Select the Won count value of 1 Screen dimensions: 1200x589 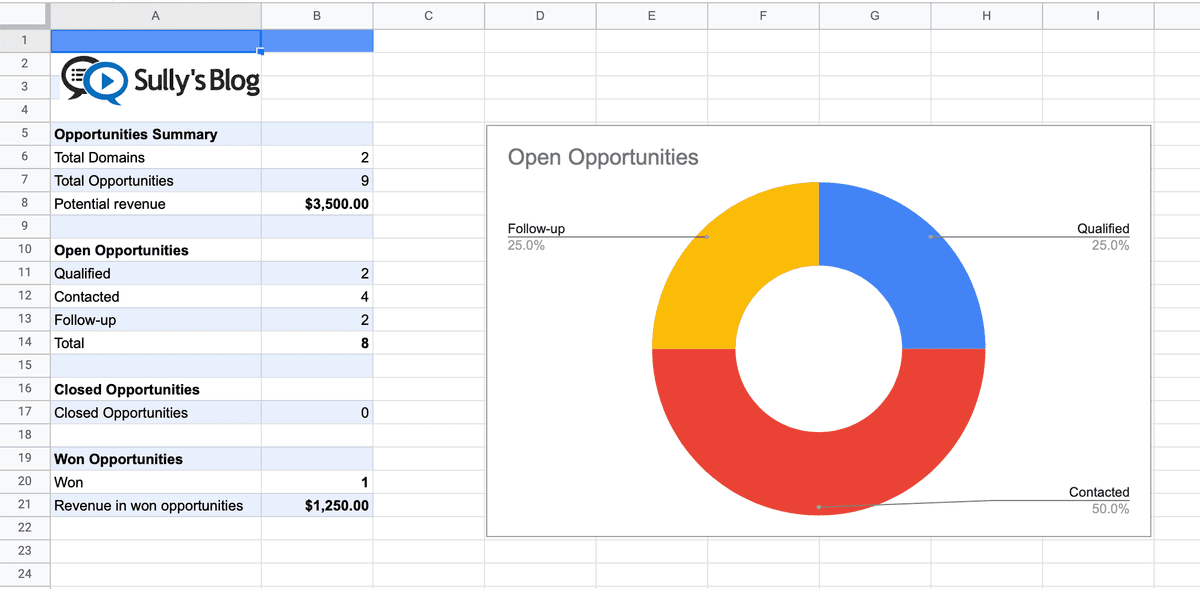(316, 482)
